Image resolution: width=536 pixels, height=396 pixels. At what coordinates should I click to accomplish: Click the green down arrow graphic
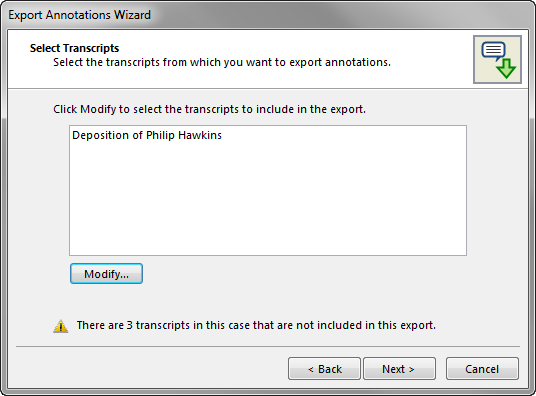point(506,69)
